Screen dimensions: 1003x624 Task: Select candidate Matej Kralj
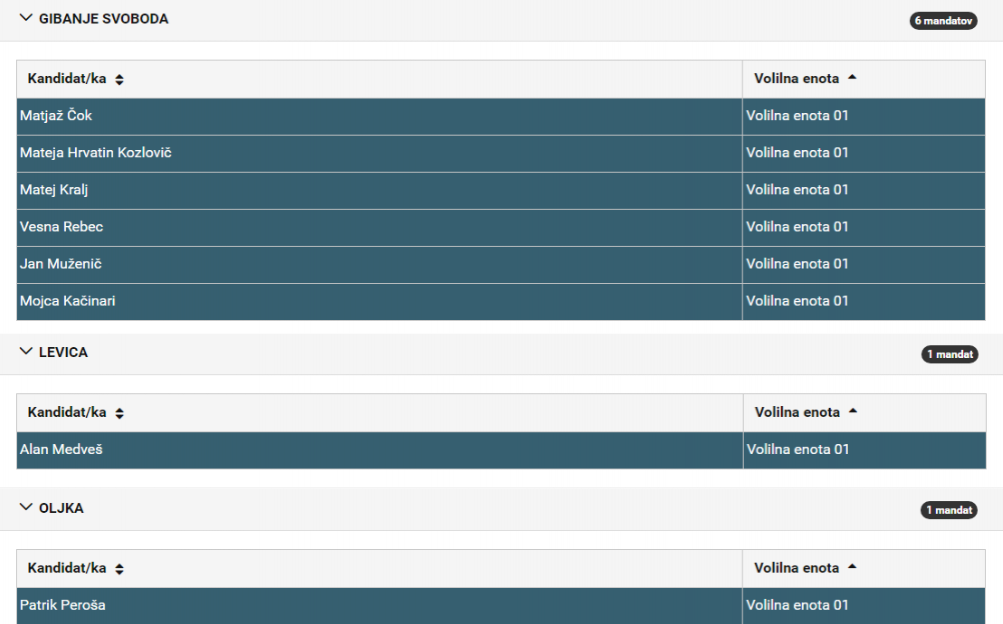[54, 190]
